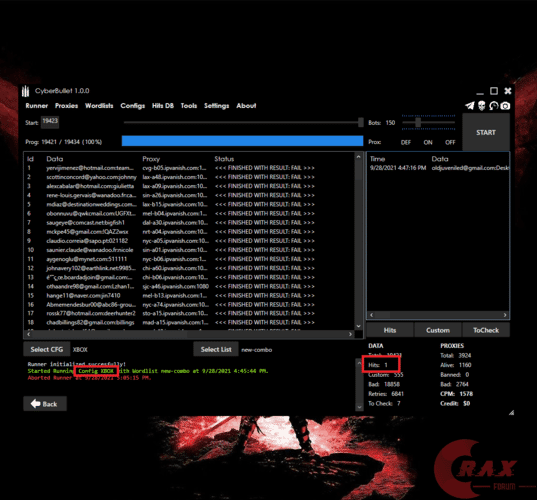Select the DEF proxy mode
The height and width of the screenshot is (500, 537).
point(406,142)
